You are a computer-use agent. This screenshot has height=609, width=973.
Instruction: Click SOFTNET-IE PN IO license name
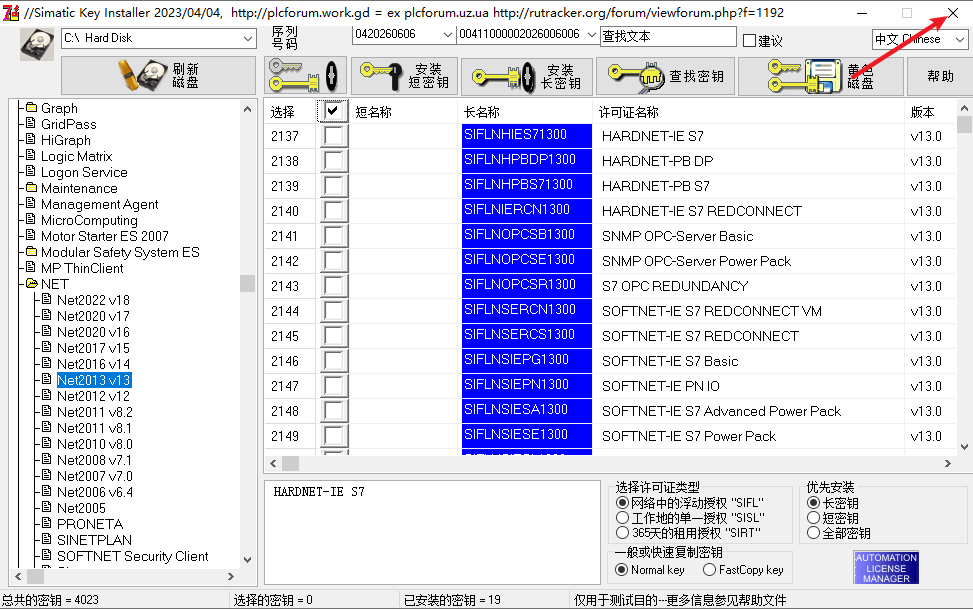coord(660,386)
